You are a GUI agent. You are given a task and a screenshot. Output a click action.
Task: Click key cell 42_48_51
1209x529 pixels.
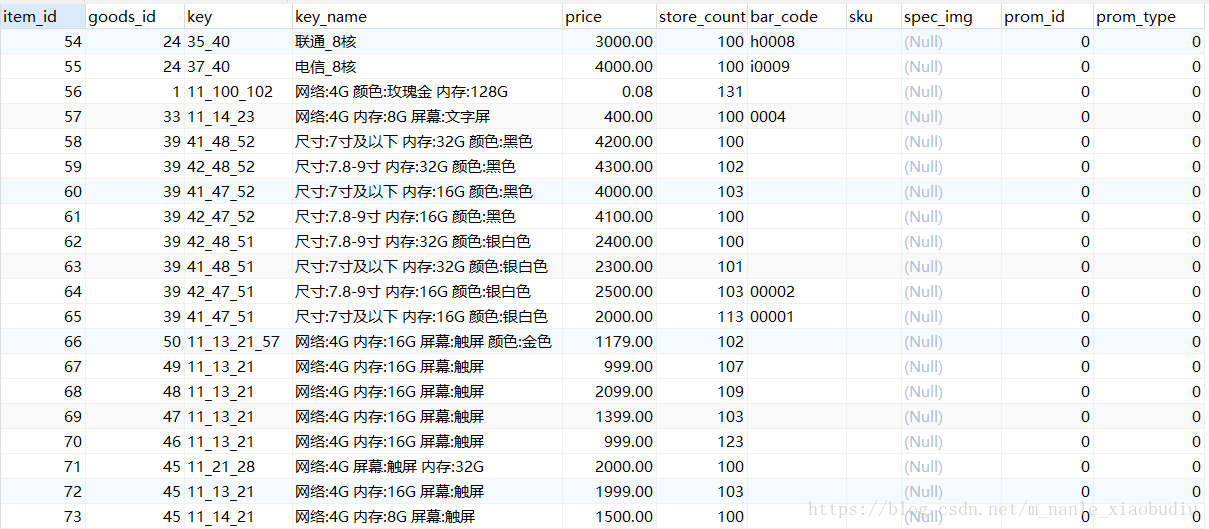[239, 241]
